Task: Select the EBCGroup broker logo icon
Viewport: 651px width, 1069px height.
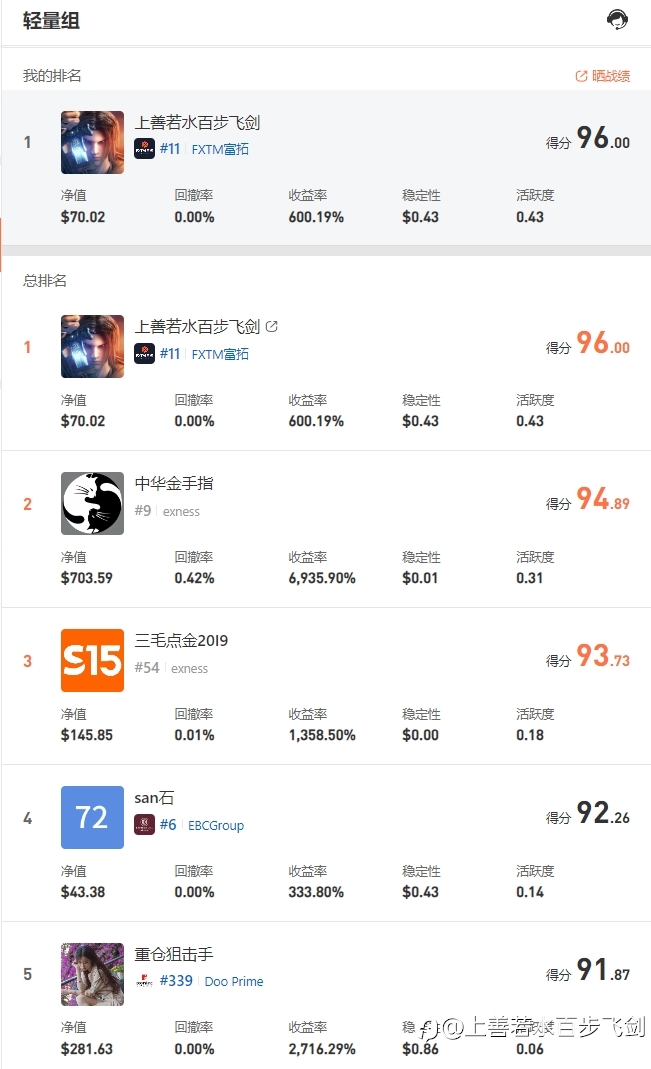Action: [145, 825]
